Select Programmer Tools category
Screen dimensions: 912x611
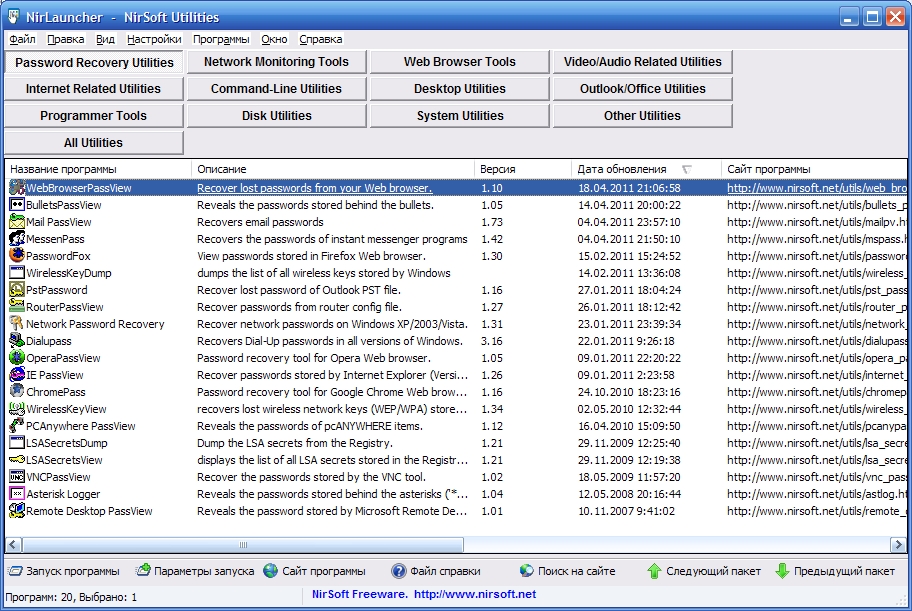coord(93,116)
